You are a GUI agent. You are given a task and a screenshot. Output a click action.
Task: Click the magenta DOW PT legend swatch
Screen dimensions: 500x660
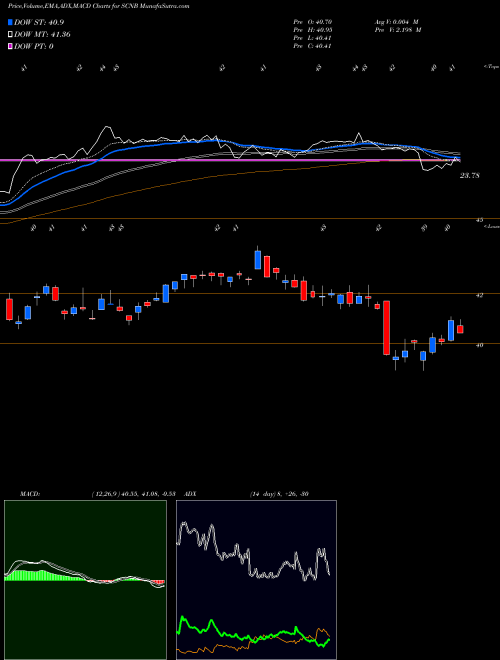coord(10,46)
